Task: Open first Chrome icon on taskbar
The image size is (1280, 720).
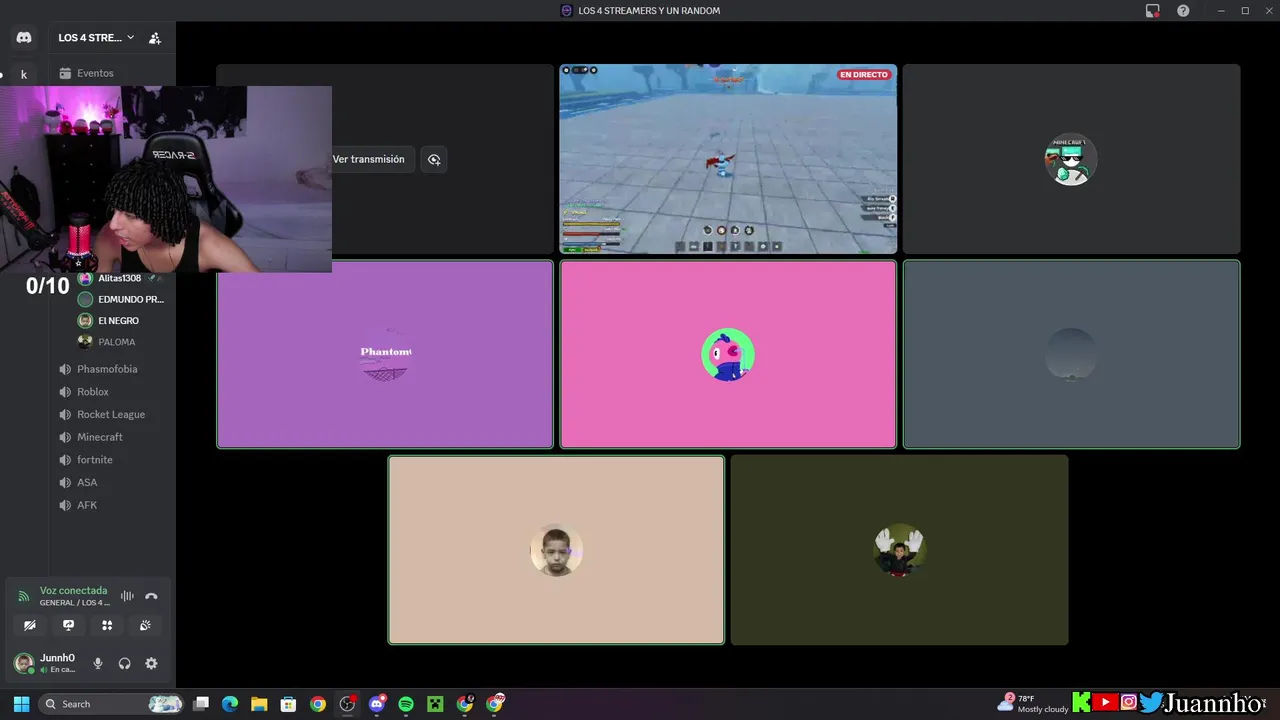Action: (x=318, y=704)
